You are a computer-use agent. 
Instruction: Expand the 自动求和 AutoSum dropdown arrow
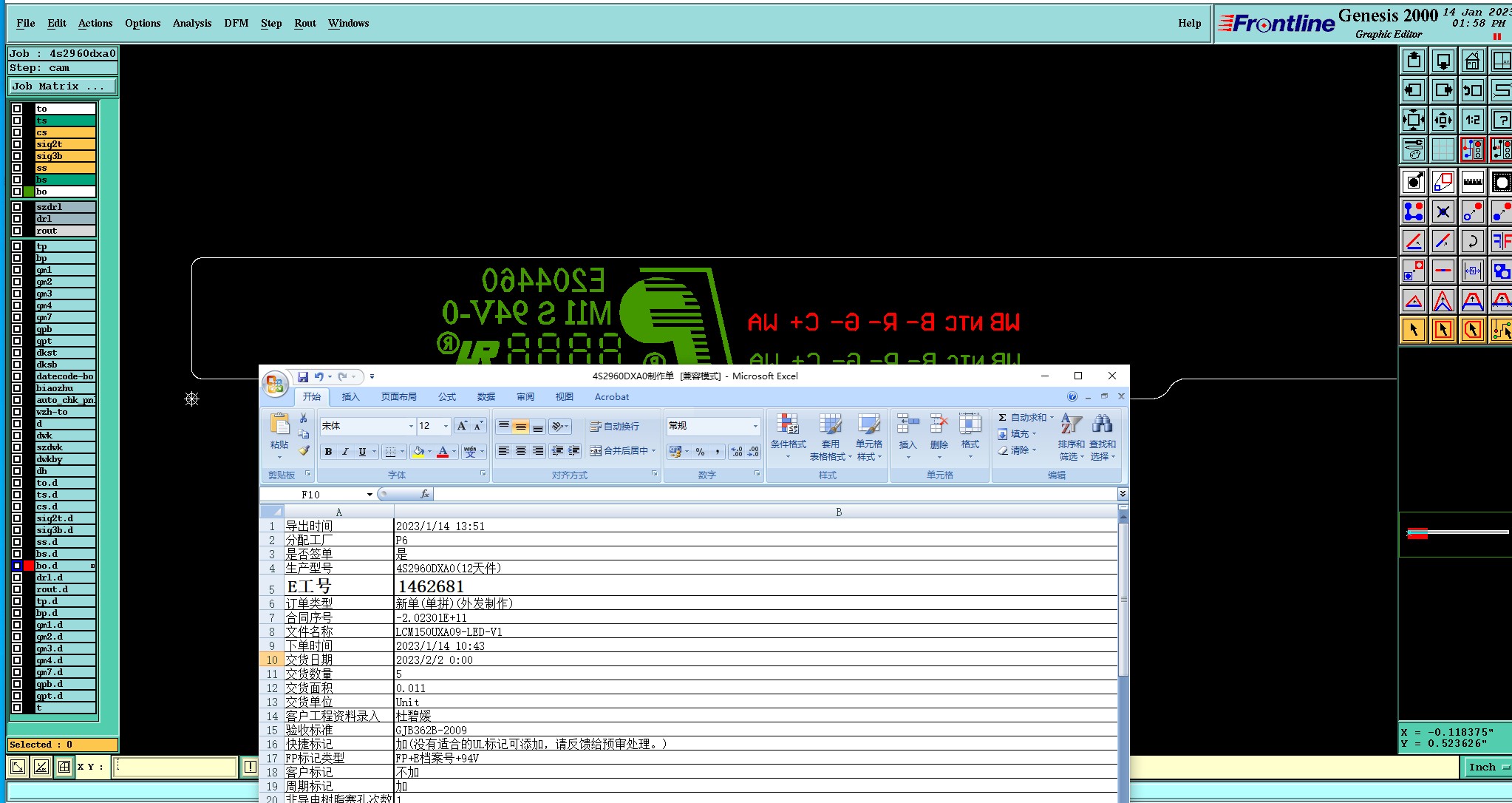[x=1052, y=418]
